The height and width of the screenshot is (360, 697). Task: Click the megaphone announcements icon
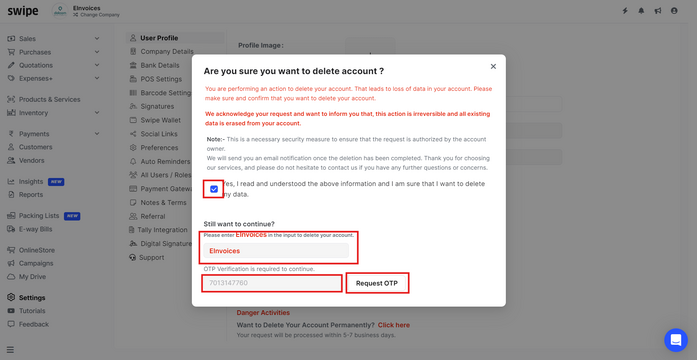click(657, 11)
